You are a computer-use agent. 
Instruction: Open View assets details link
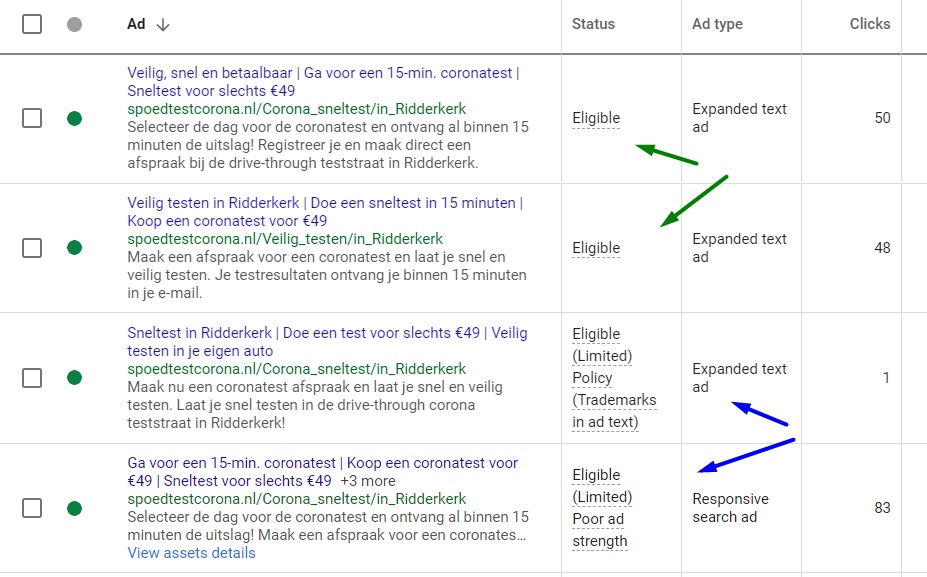[191, 553]
